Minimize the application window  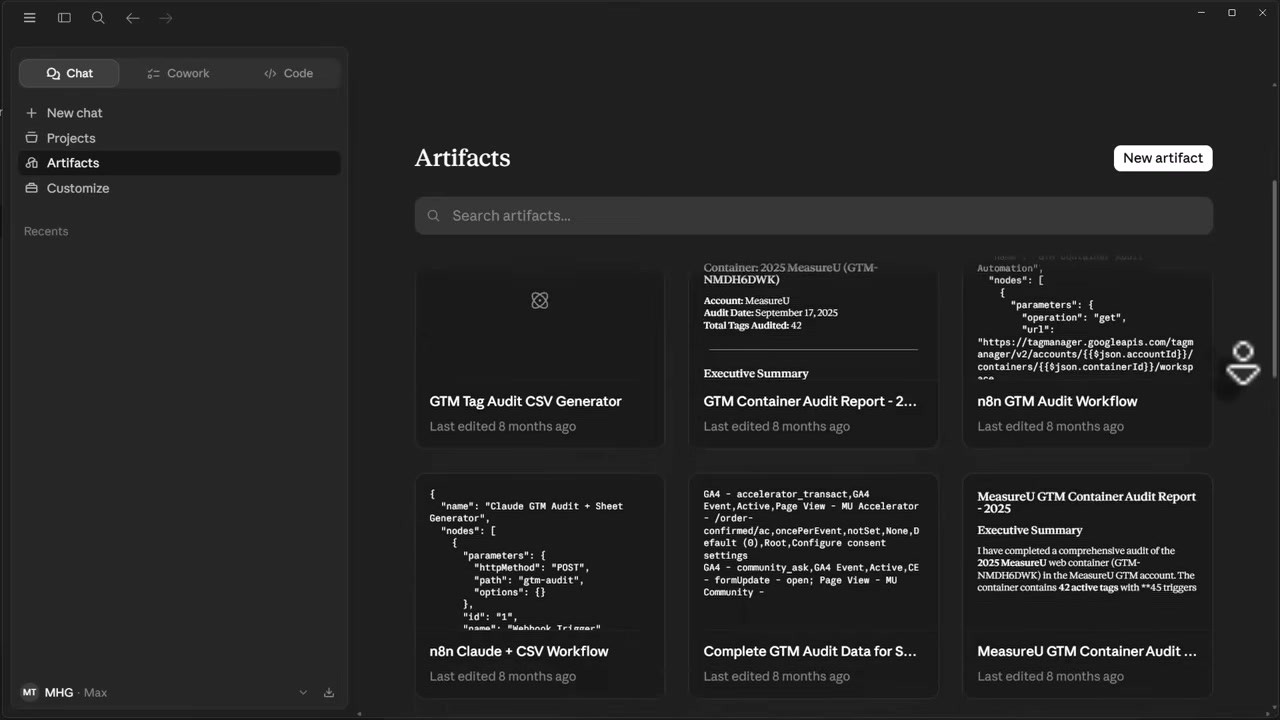pos(1200,12)
